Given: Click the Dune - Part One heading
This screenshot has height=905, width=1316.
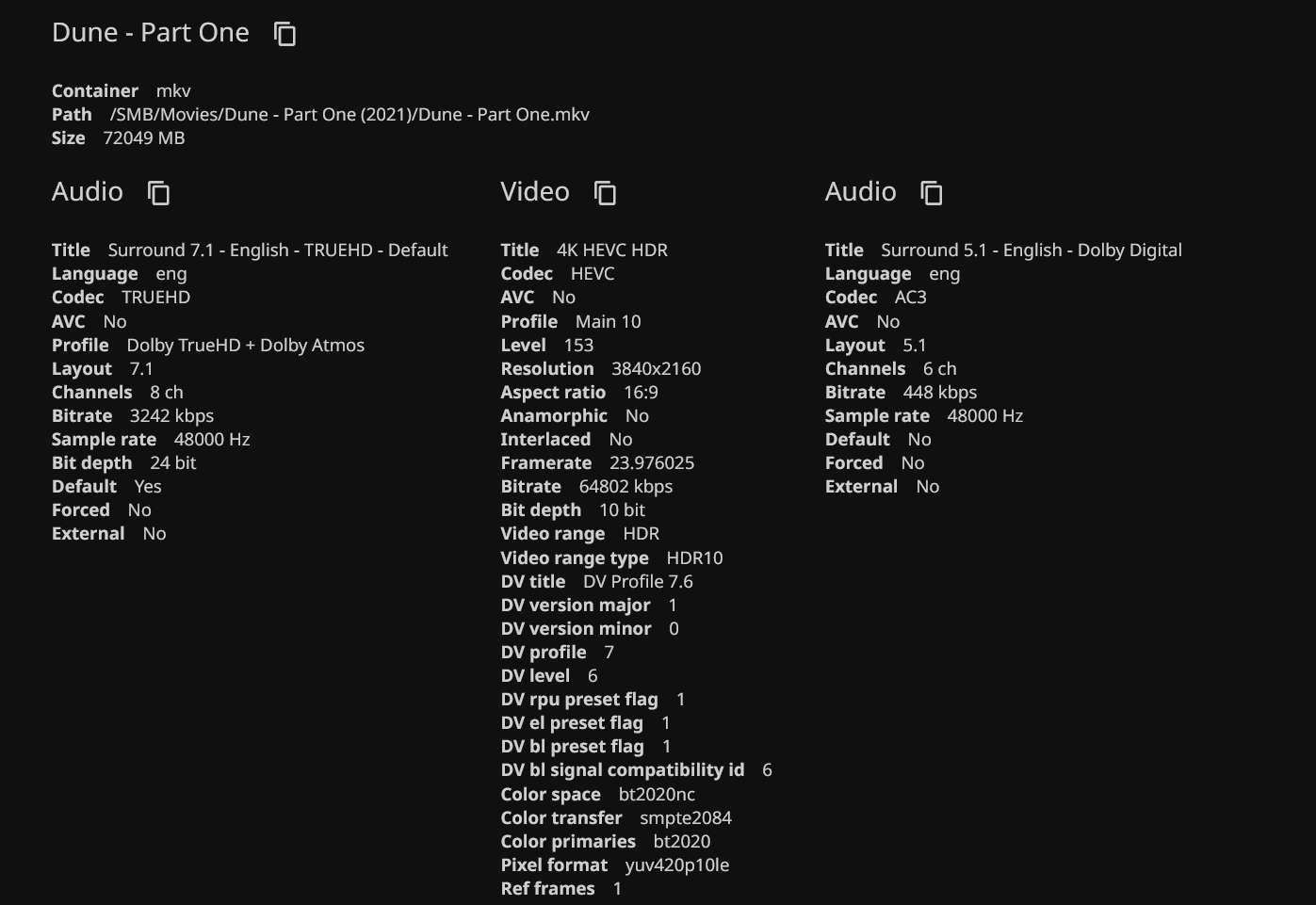Looking at the screenshot, I should pyautogui.click(x=151, y=33).
